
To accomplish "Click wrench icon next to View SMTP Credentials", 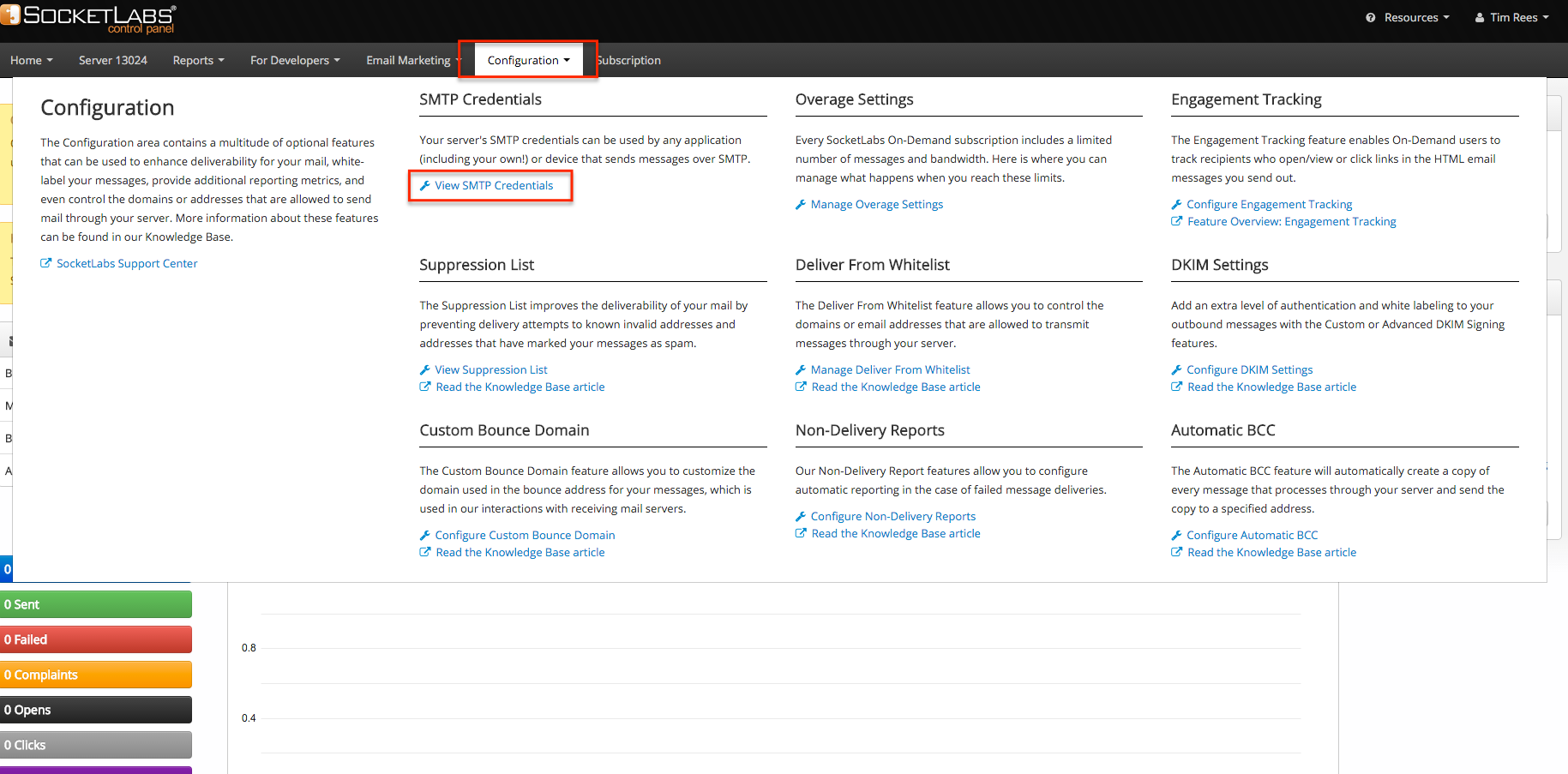I will pyautogui.click(x=424, y=185).
